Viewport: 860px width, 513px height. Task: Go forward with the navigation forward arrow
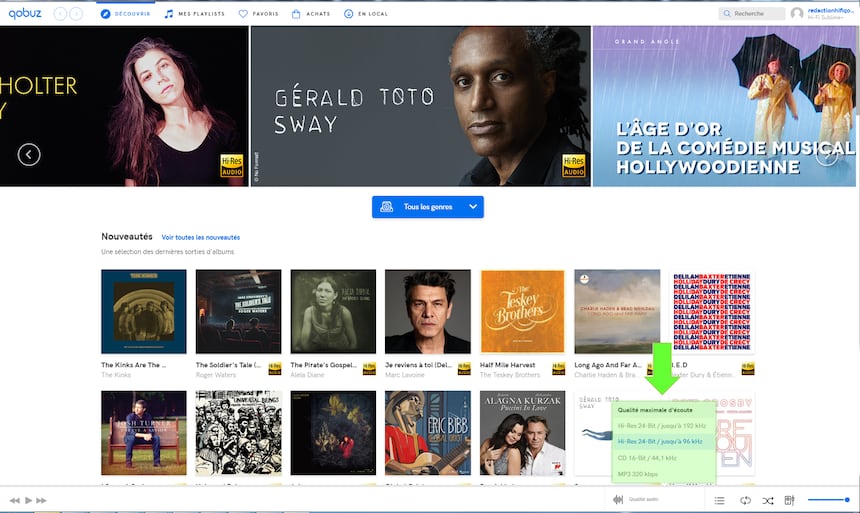click(76, 14)
